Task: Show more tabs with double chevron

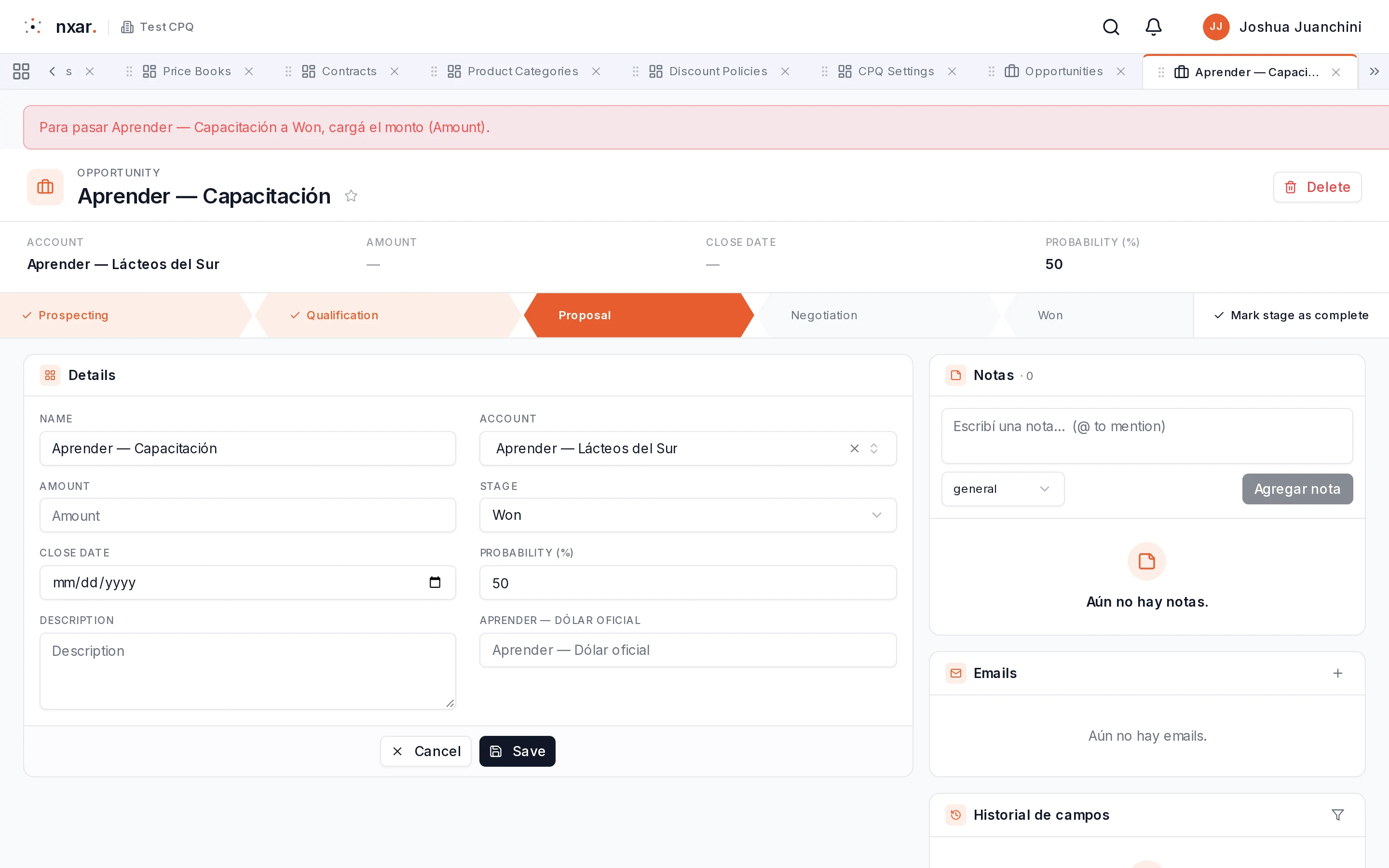Action: point(1374,71)
